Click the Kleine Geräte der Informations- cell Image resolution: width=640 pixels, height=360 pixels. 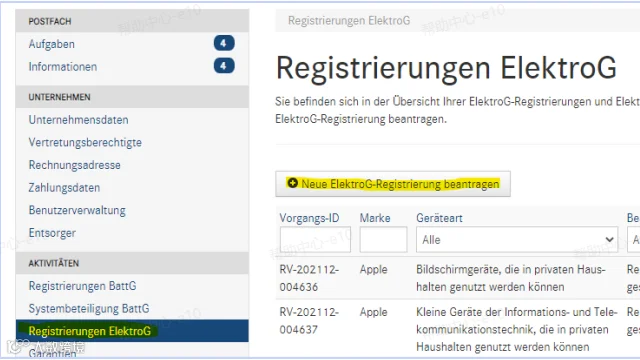516,329
